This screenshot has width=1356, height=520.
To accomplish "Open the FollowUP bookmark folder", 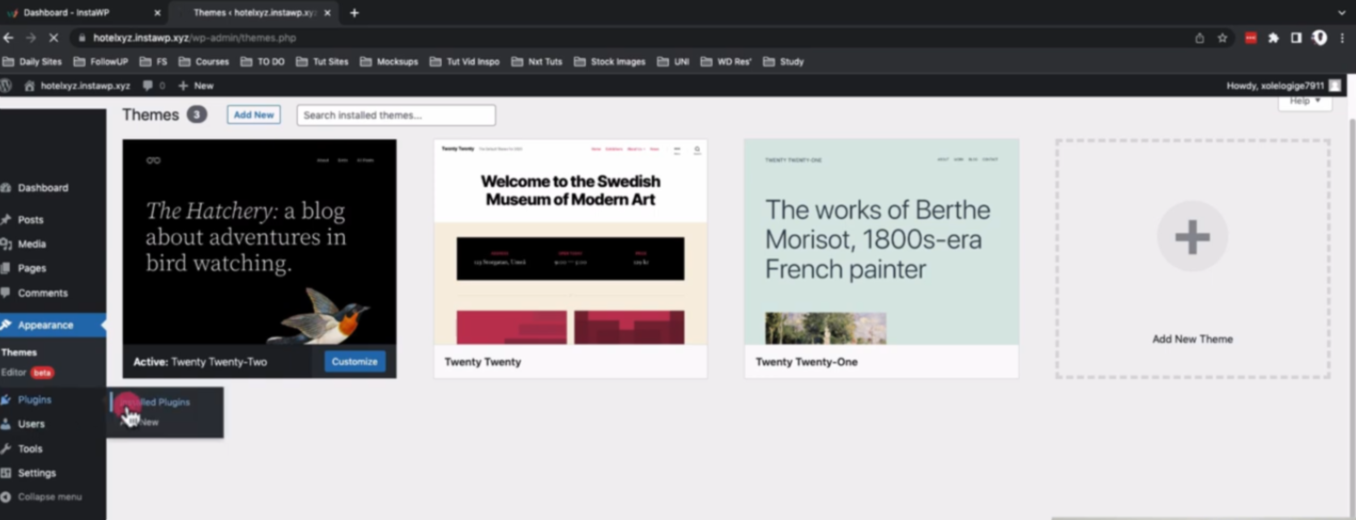I will (101, 62).
